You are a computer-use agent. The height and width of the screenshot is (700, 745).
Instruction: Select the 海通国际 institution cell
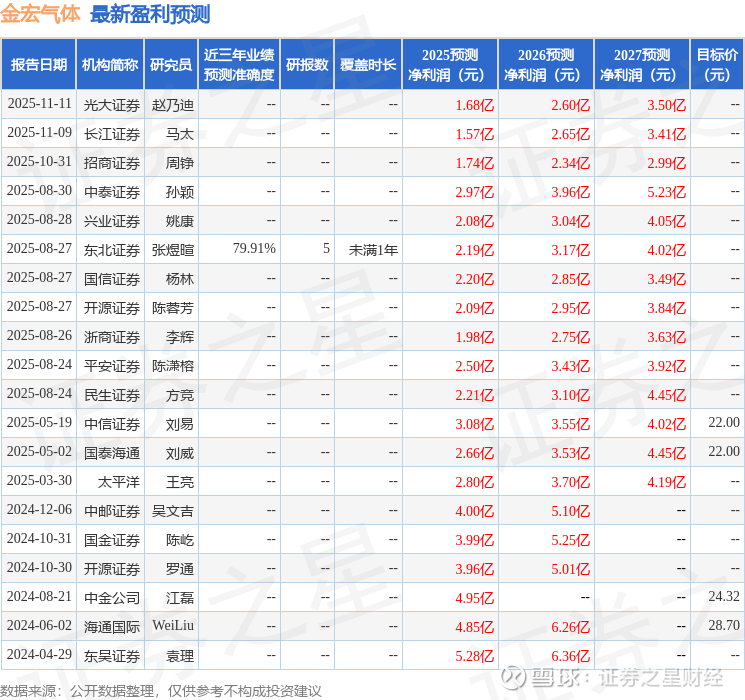coord(112,627)
